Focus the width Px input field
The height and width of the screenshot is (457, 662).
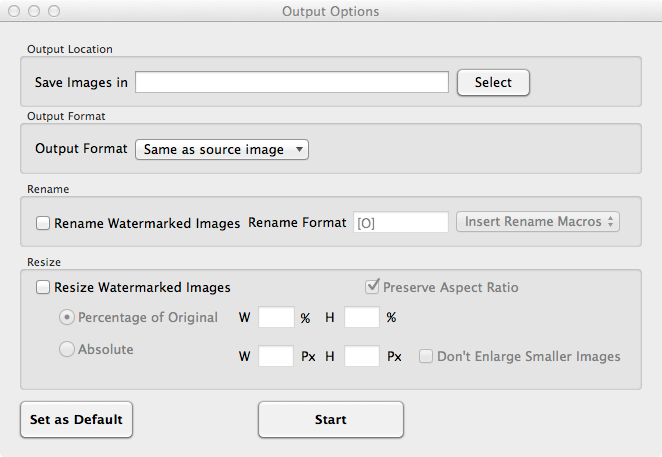276,356
